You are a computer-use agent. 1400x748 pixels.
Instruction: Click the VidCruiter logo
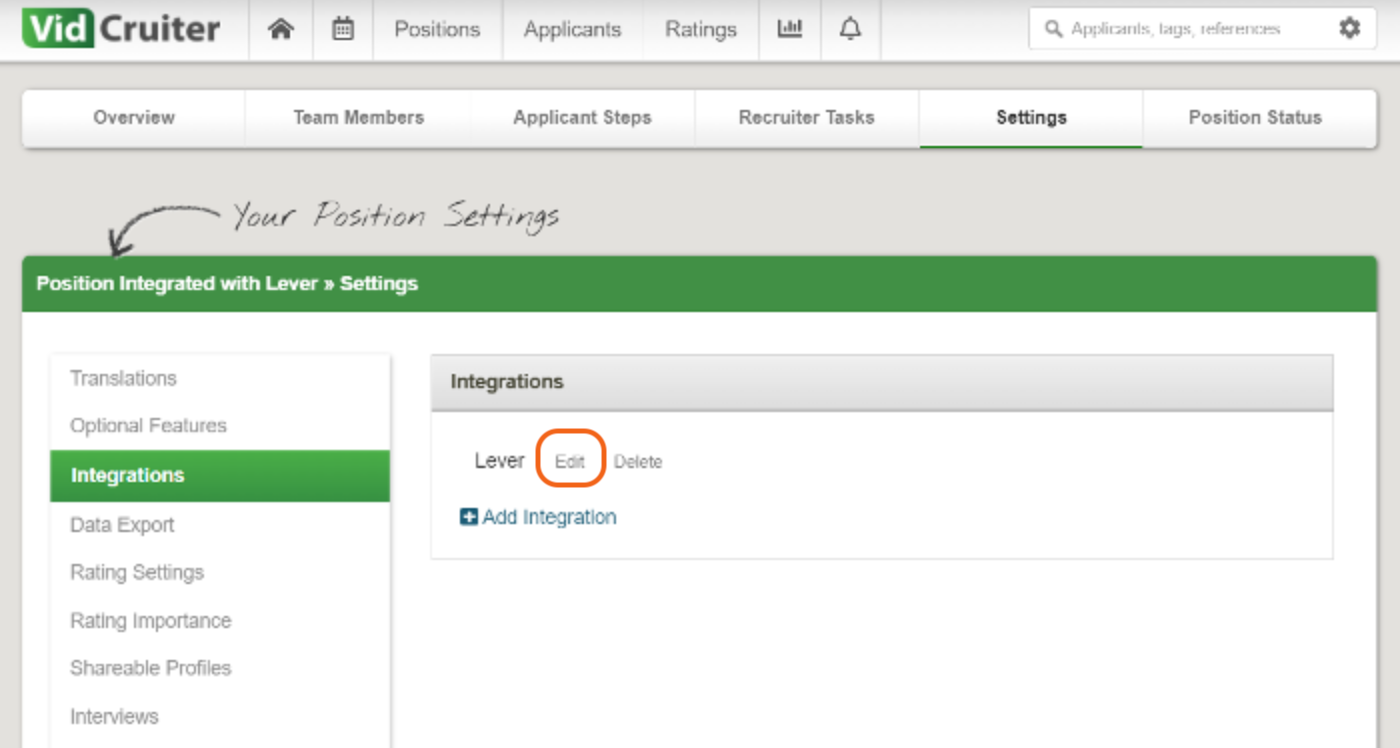(120, 29)
